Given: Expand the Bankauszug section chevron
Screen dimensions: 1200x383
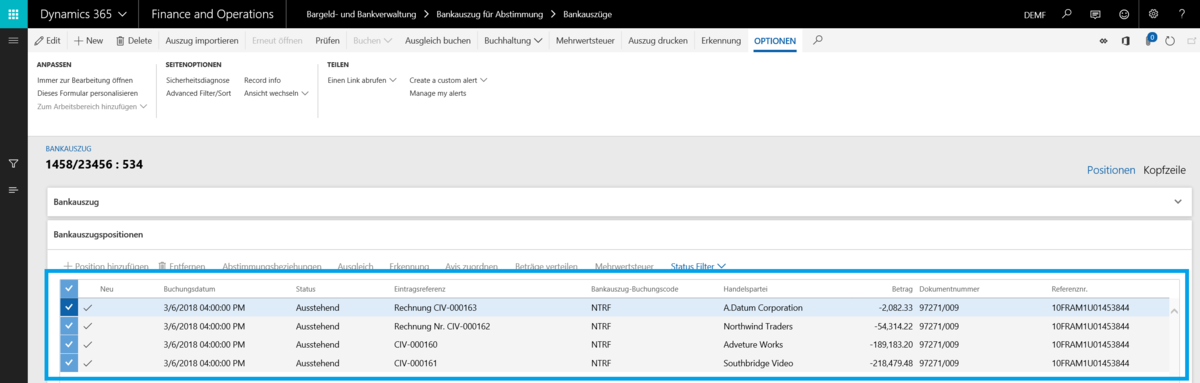Looking at the screenshot, I should click(1177, 202).
